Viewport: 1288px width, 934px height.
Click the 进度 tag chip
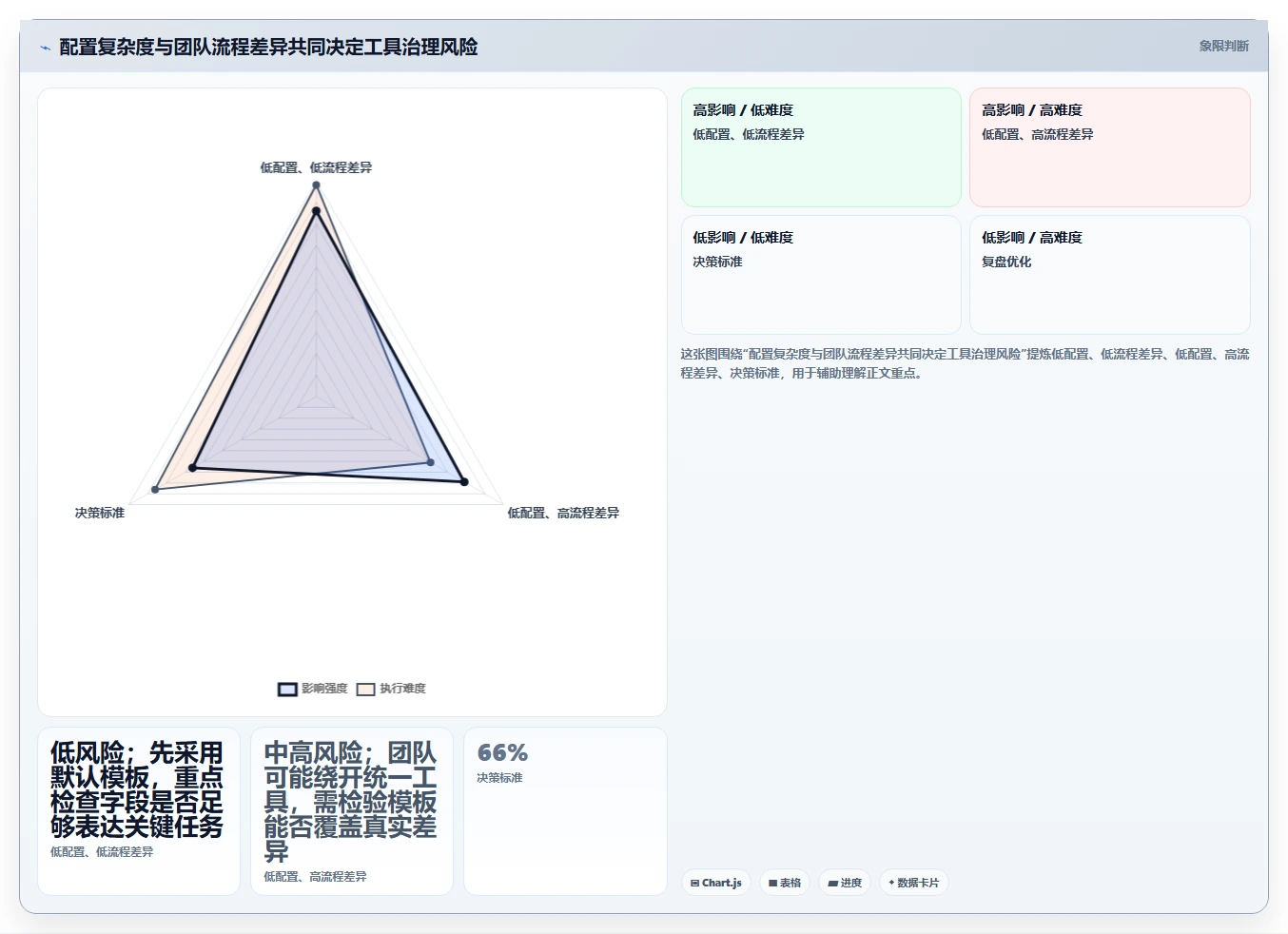[845, 883]
